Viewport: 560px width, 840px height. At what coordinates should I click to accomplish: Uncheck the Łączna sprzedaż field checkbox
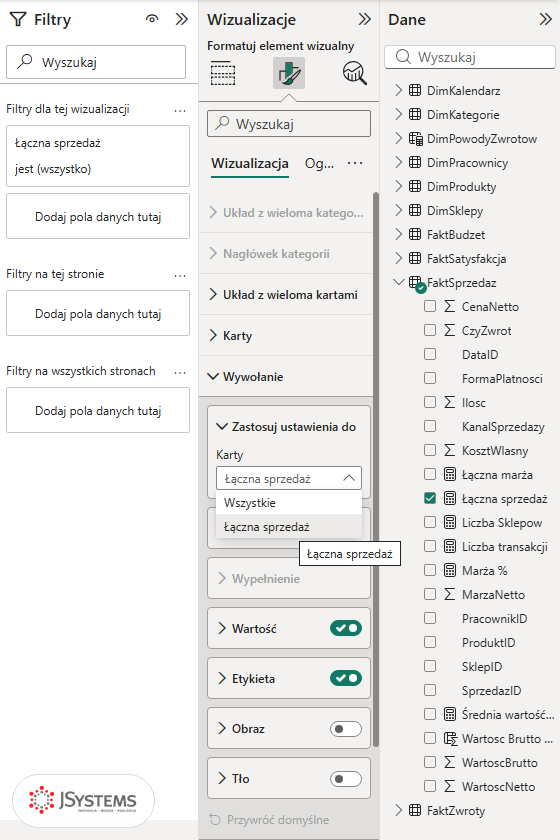tap(430, 498)
